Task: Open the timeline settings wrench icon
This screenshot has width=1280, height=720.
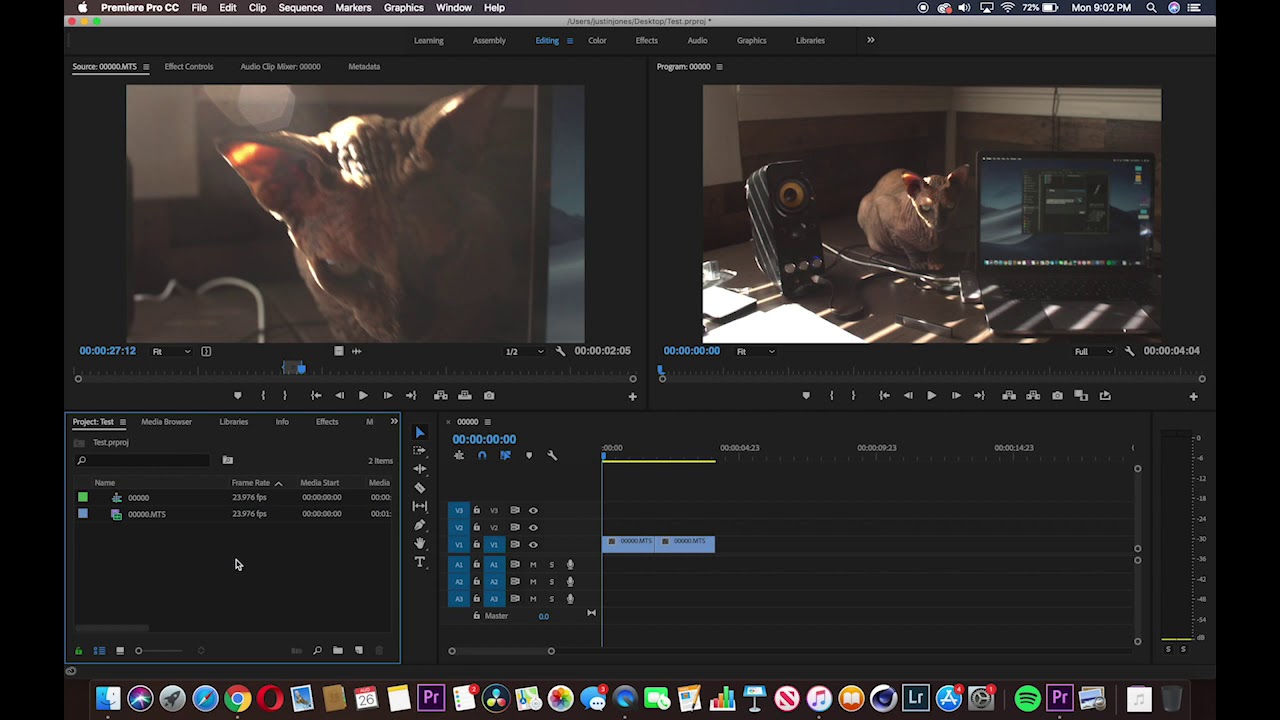Action: (553, 456)
